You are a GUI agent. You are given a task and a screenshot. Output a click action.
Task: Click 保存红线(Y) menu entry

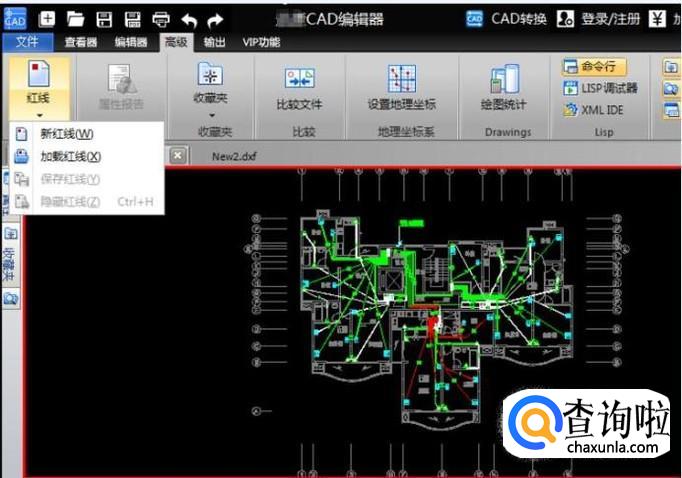point(87,179)
